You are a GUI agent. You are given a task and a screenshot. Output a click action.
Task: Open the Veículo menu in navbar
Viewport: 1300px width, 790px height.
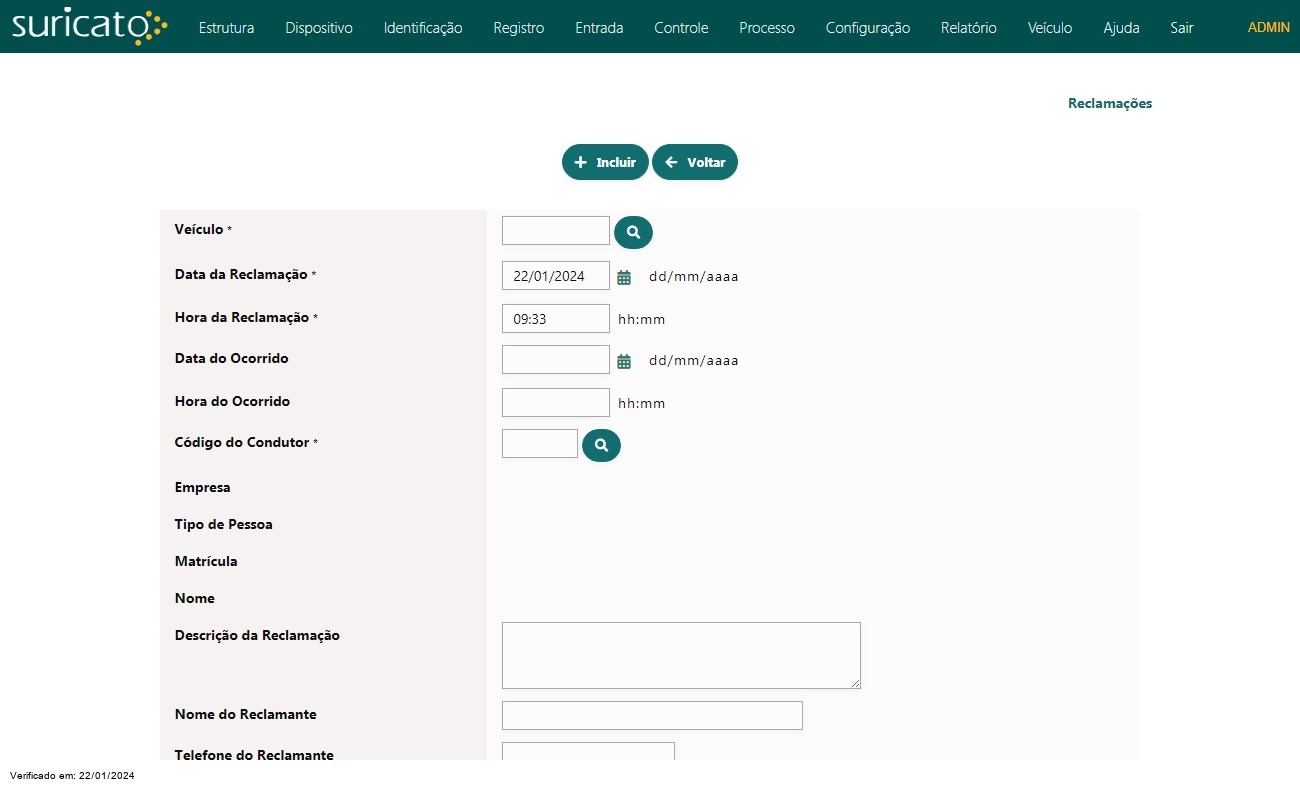[x=1050, y=28]
